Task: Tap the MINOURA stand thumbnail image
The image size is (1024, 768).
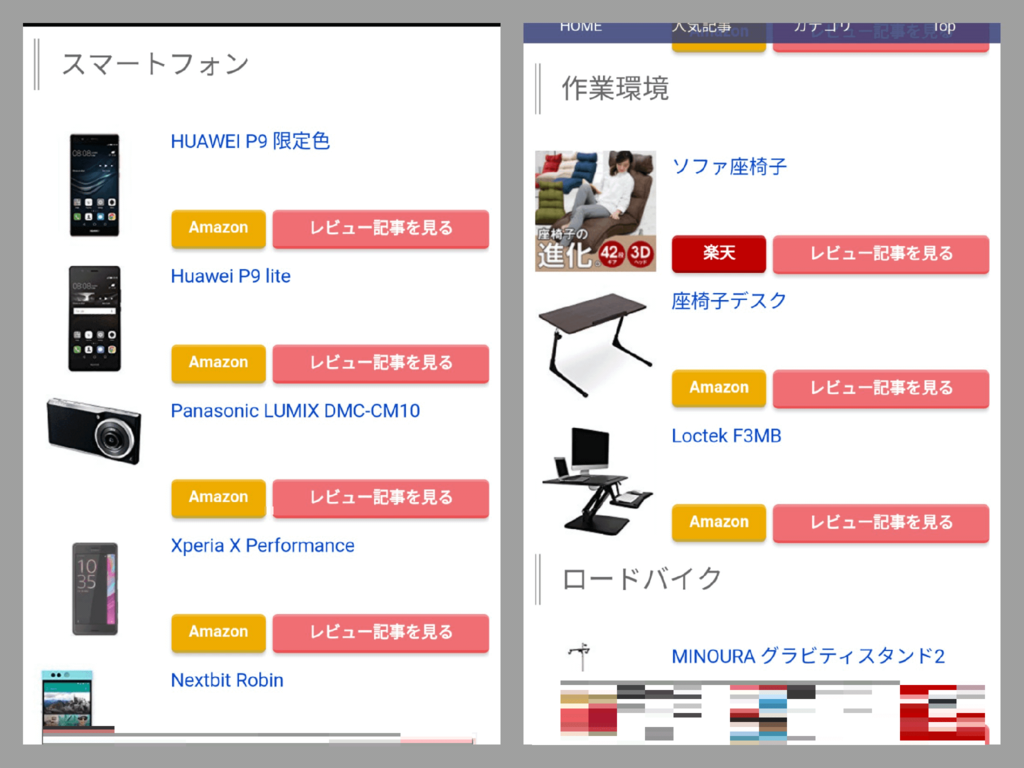Action: point(579,656)
